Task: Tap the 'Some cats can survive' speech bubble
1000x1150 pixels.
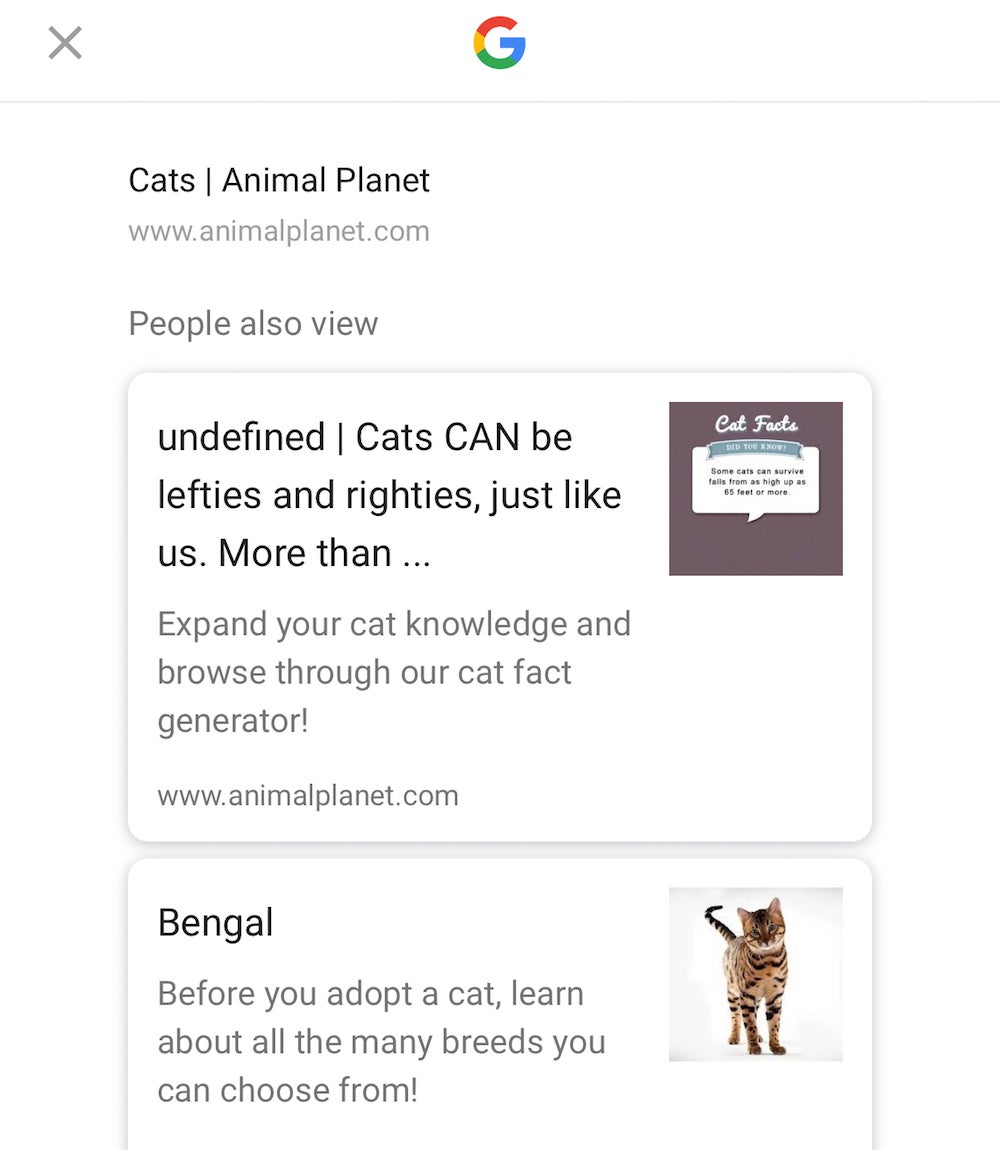Action: pyautogui.click(x=756, y=483)
